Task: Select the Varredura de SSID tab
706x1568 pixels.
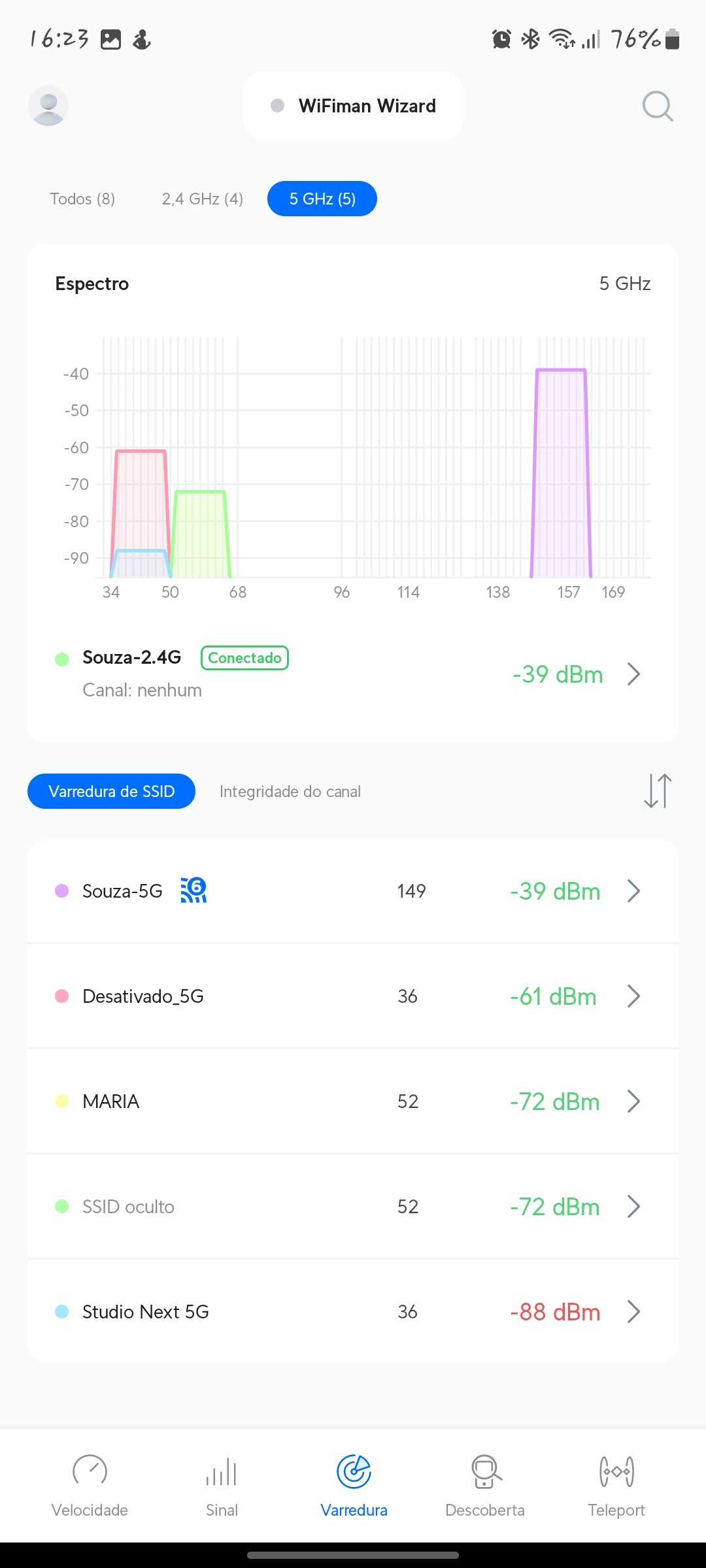Action: pyautogui.click(x=111, y=791)
